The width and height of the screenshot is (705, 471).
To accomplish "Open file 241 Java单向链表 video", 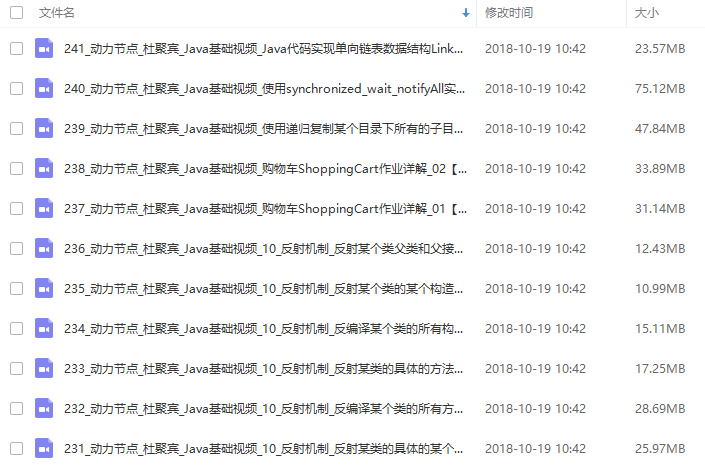I will (x=263, y=49).
